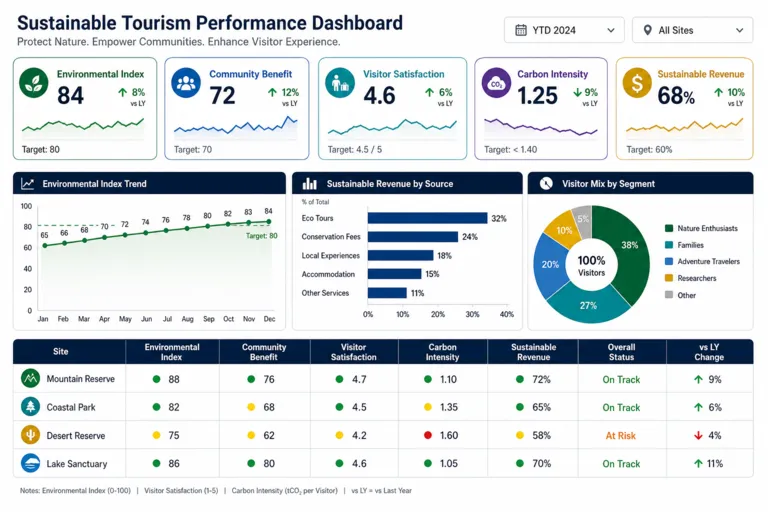
Task: Sort by Community Benefit column header
Action: tap(264, 352)
